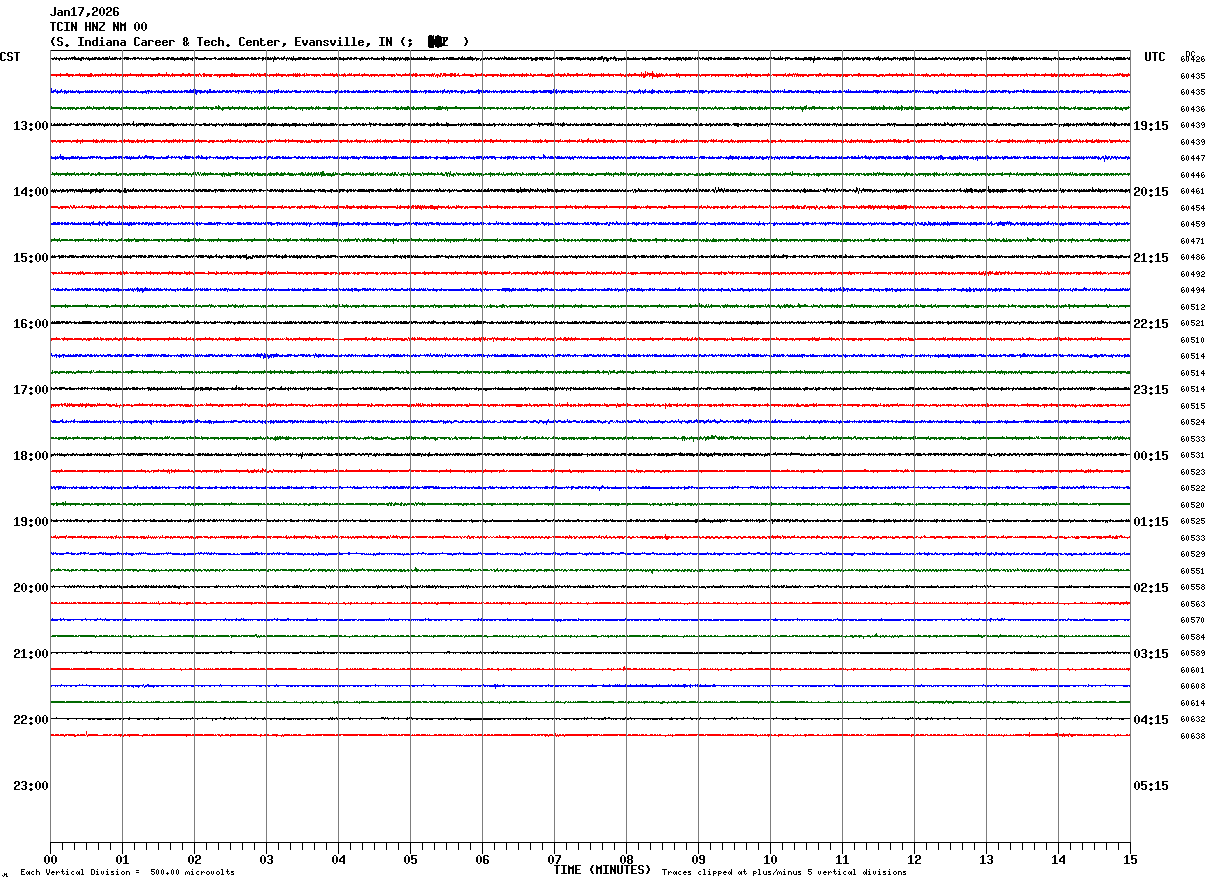
Task: Click the 21:15 UTC time label
Action: 1151,258
